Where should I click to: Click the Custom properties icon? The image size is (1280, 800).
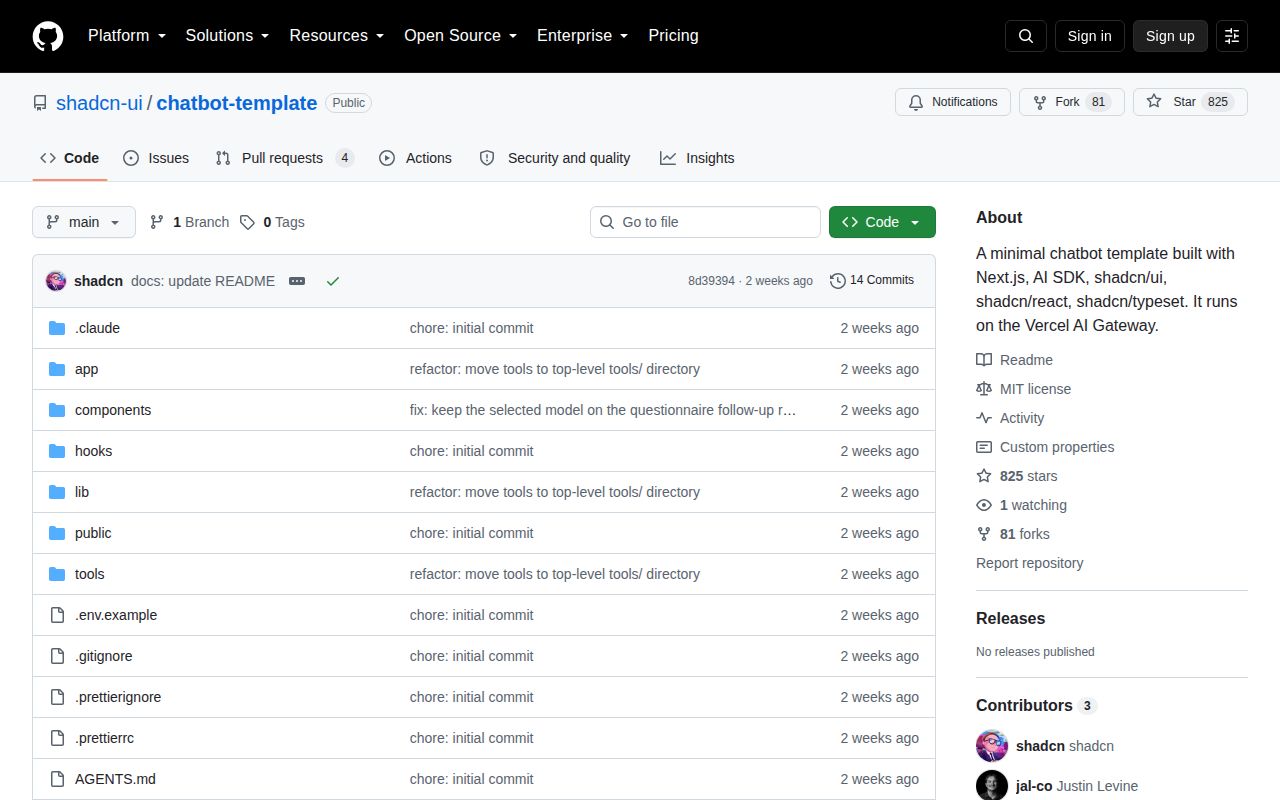984,447
